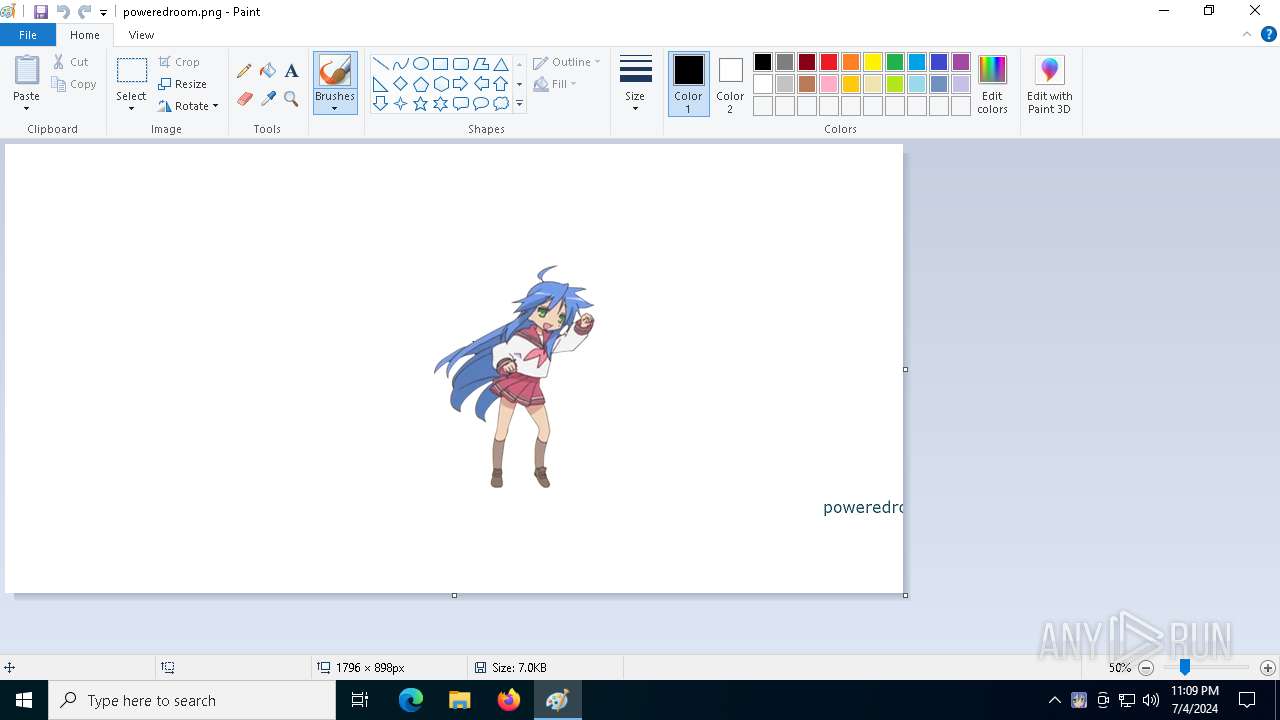This screenshot has height=720, width=1280.
Task: Pick the Color picker eyedropper tool
Action: (268, 99)
